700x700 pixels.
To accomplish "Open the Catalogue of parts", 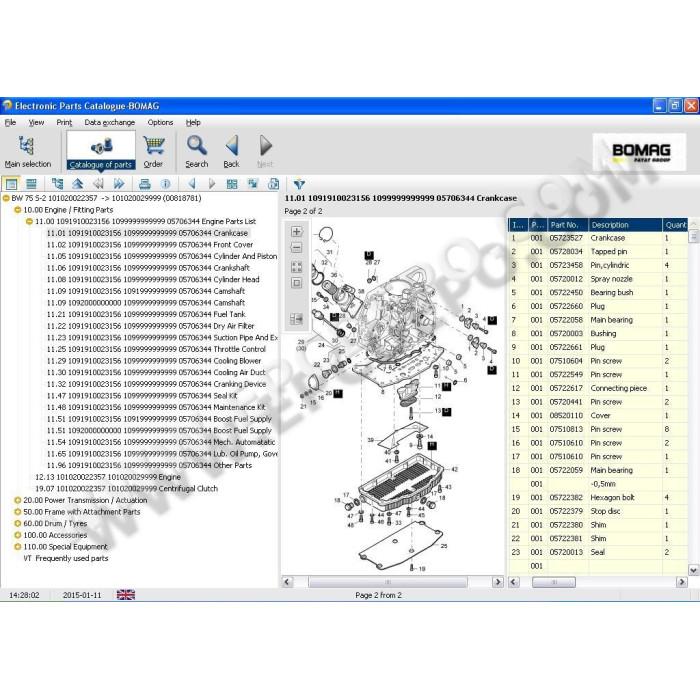I will click(x=101, y=152).
